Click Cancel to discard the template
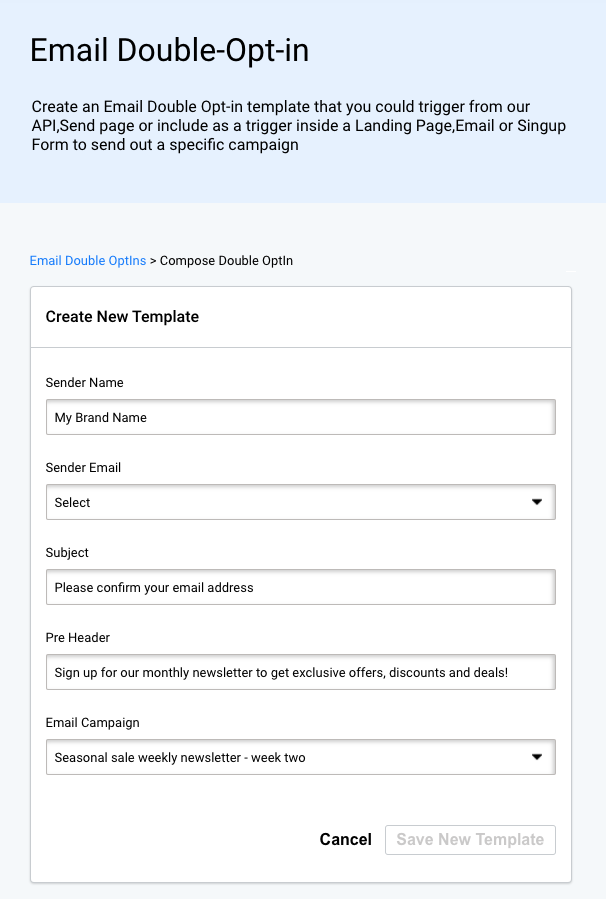 pyautogui.click(x=345, y=839)
